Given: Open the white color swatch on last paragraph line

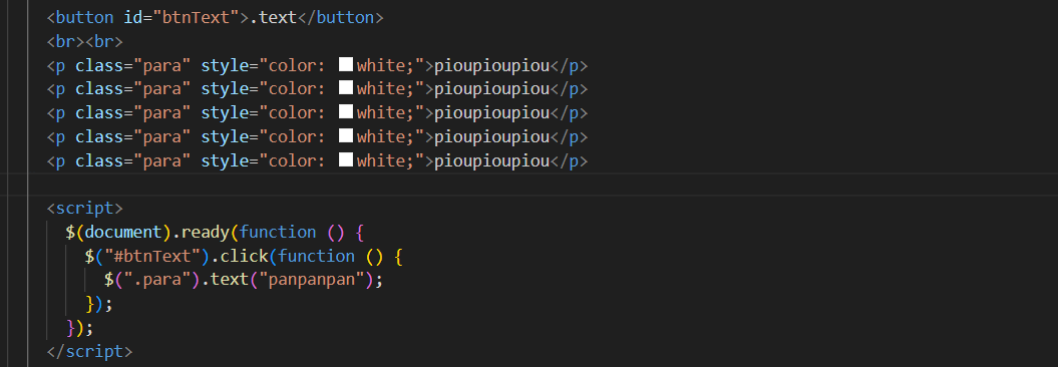Looking at the screenshot, I should tap(345, 161).
